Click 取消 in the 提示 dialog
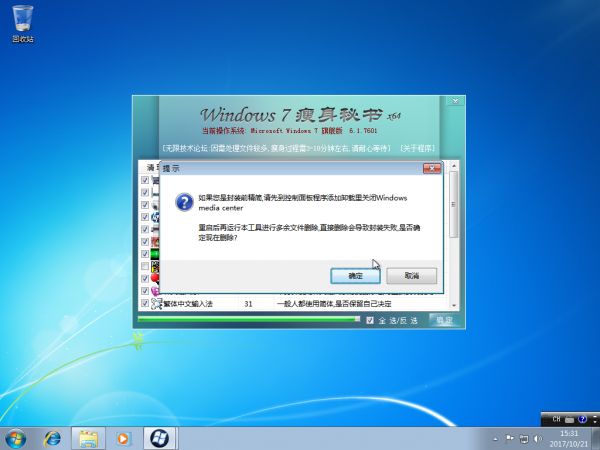The height and width of the screenshot is (450, 600). pos(412,276)
